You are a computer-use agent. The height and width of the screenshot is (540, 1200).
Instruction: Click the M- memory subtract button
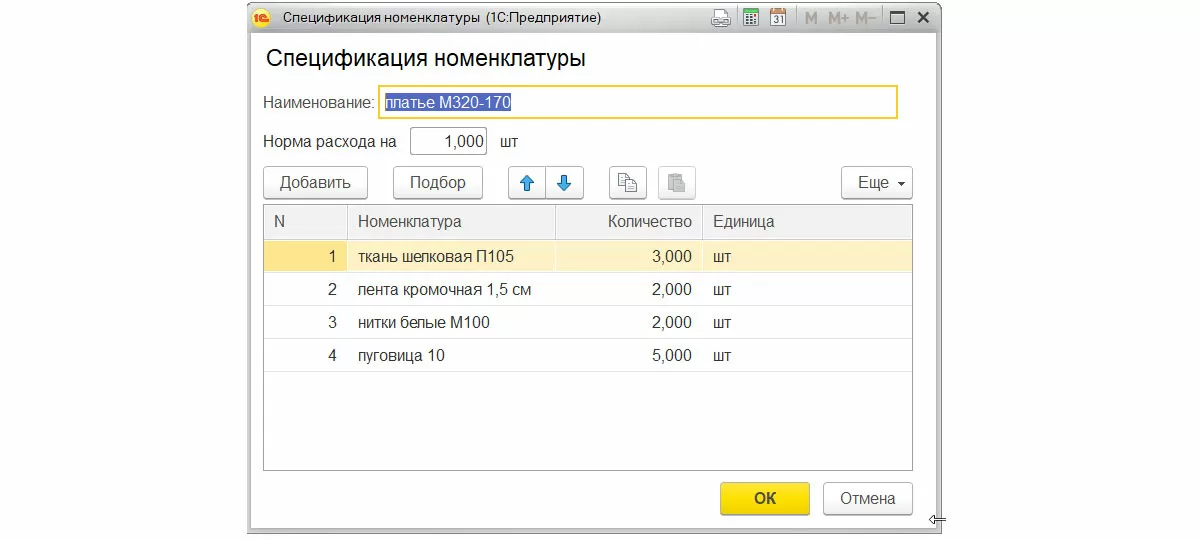[866, 18]
